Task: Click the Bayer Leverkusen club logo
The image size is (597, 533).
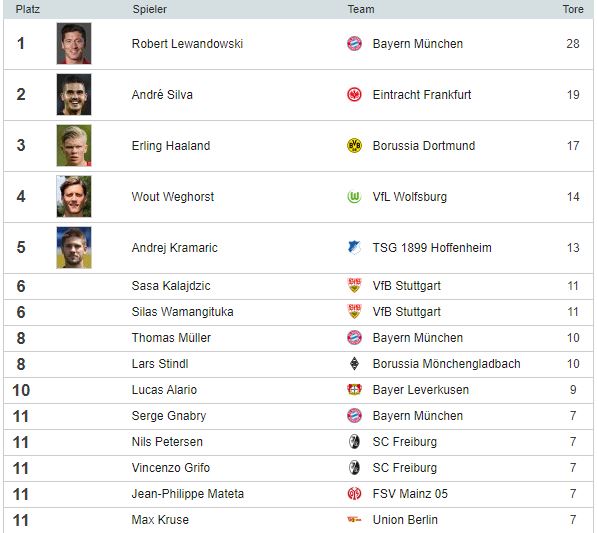Action: pos(354,389)
